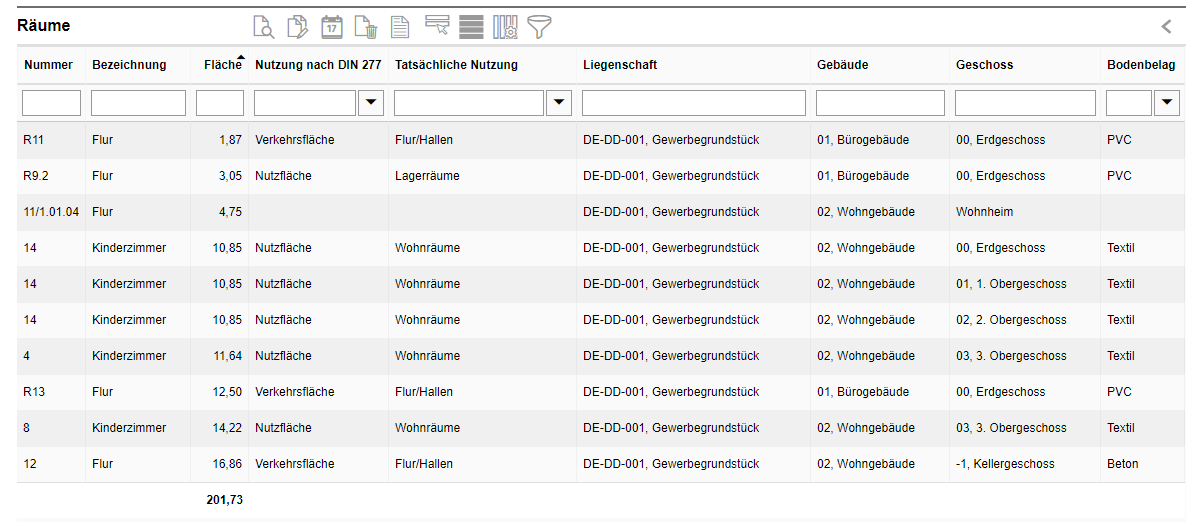1188x522 pixels.
Task: Click the view record magnifier icon
Action: click(x=263, y=27)
